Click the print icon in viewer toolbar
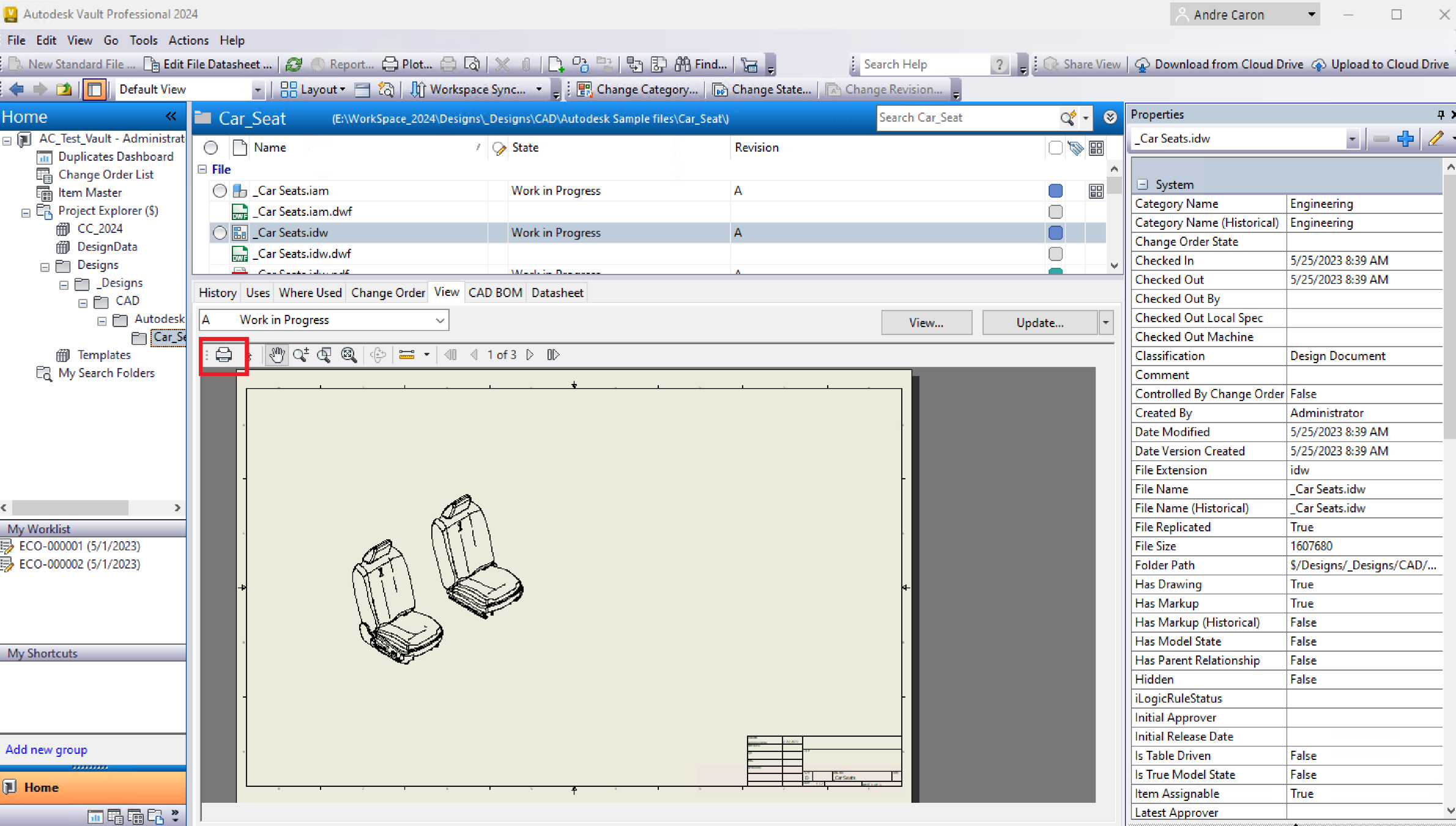1456x826 pixels. [x=224, y=355]
